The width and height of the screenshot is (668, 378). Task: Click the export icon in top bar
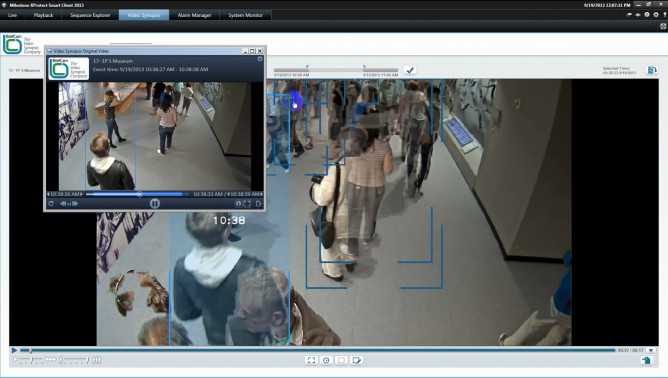coord(629,15)
